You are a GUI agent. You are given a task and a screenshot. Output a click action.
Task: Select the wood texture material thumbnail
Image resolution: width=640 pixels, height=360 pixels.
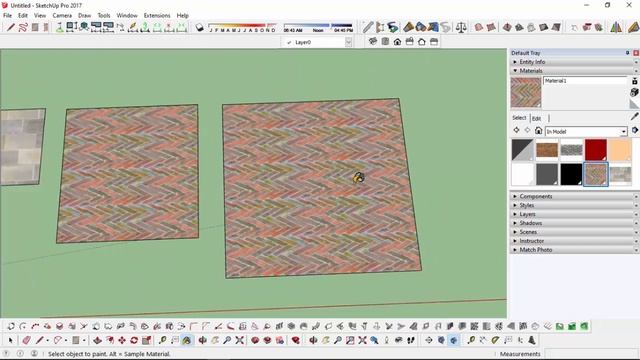pos(547,150)
